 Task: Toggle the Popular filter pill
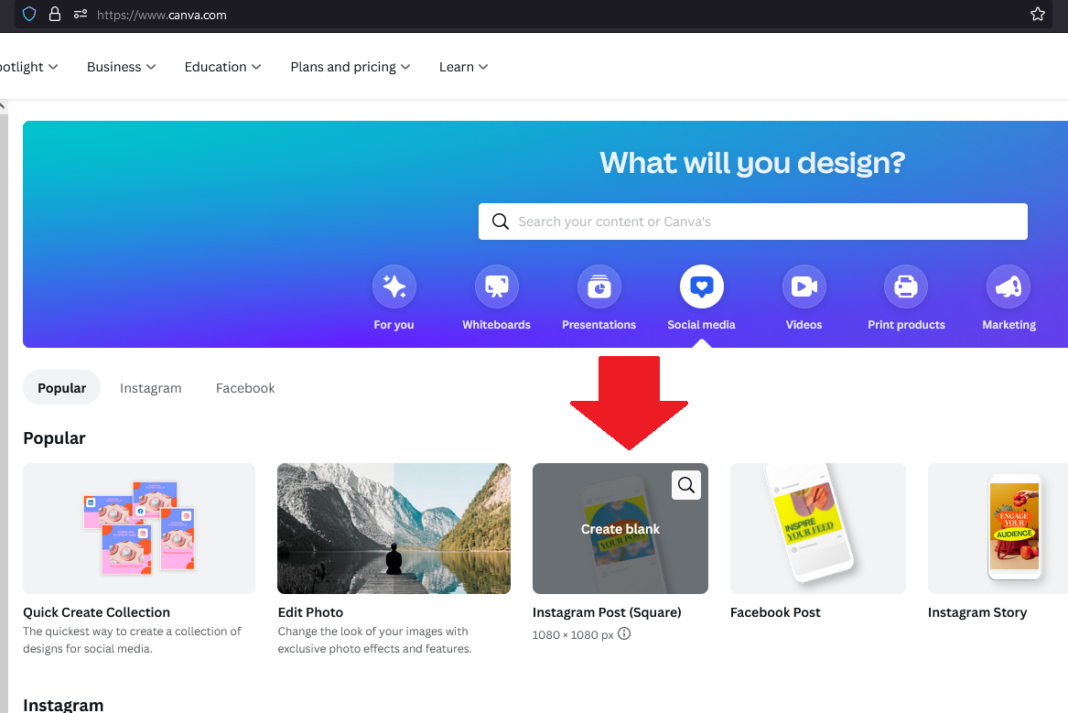[x=61, y=388]
